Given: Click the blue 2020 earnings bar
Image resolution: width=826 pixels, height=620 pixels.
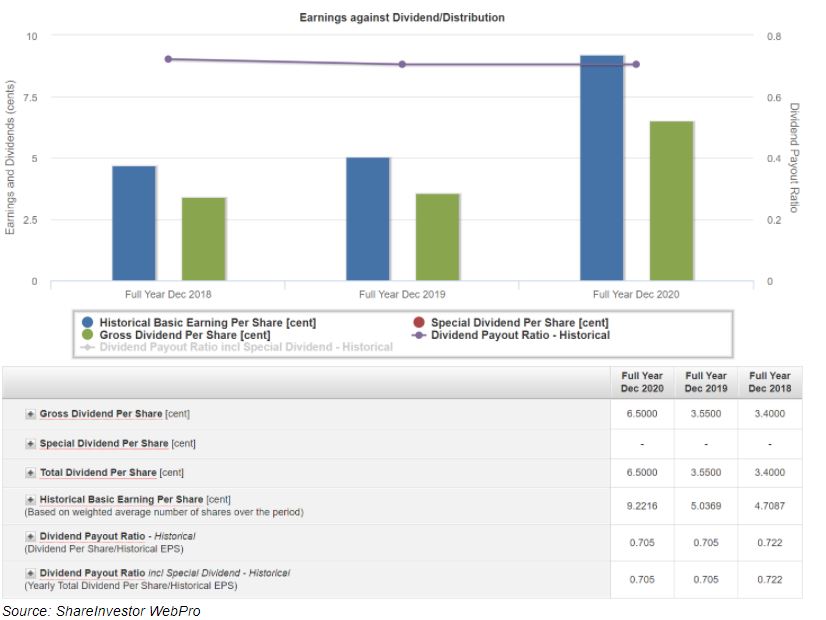Looking at the screenshot, I should click(x=602, y=168).
